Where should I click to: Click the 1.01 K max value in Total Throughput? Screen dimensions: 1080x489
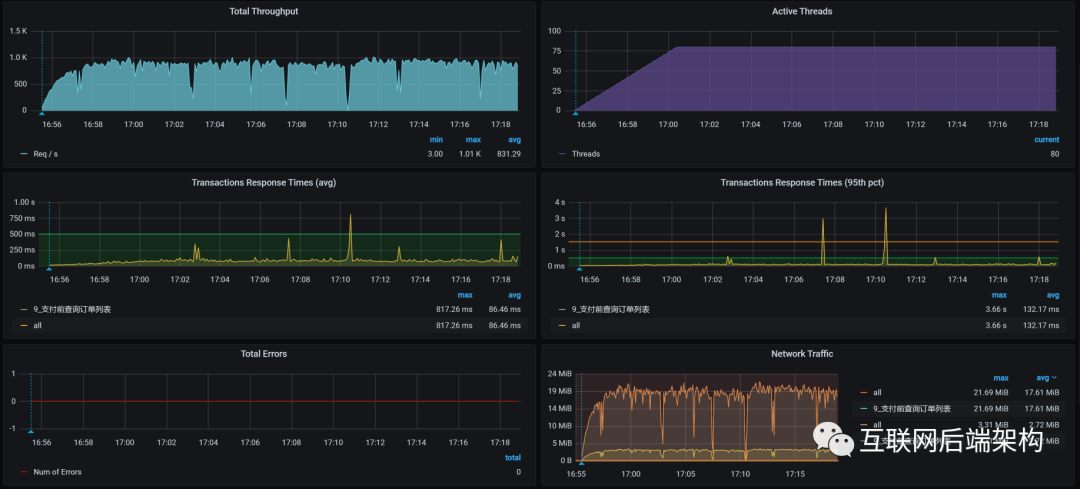coord(468,154)
